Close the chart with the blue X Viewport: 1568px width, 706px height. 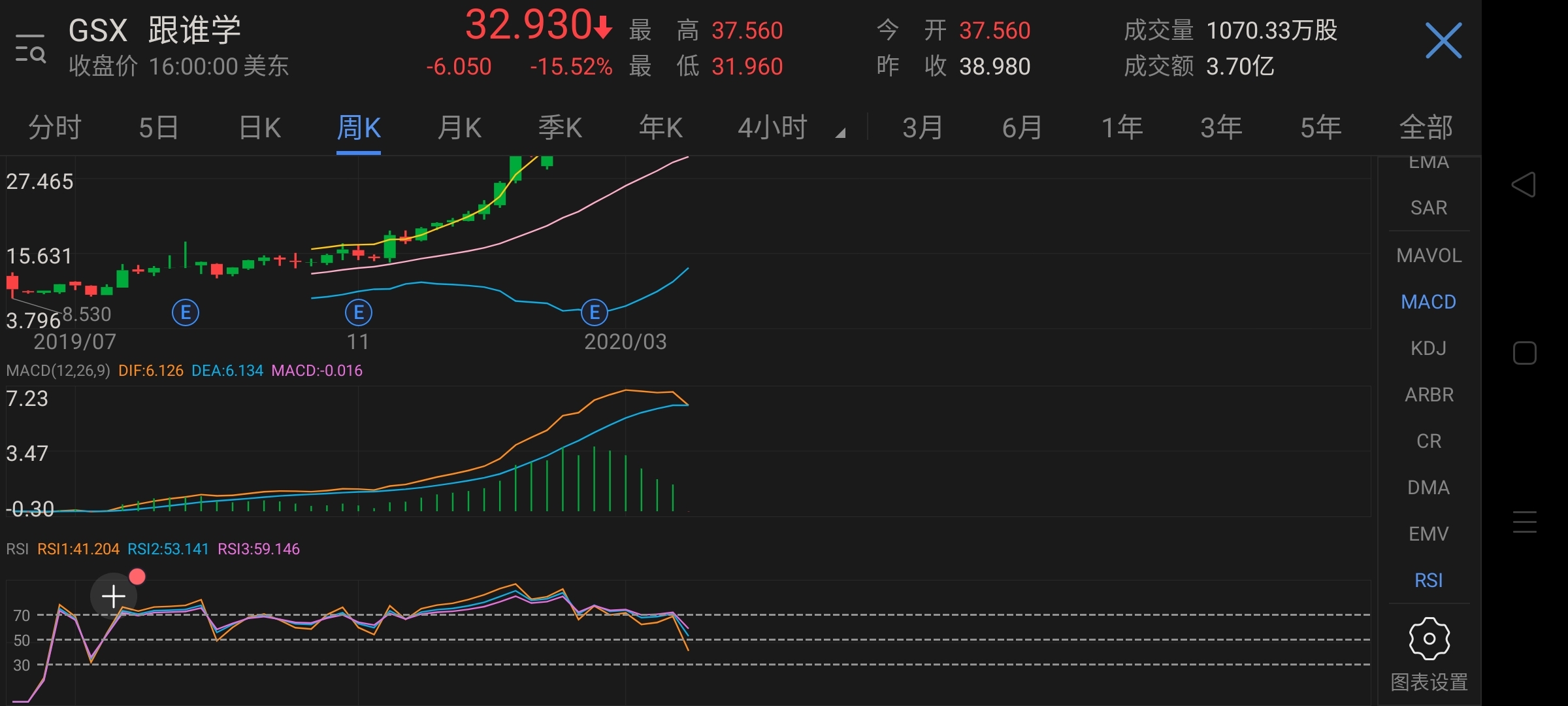[1443, 41]
